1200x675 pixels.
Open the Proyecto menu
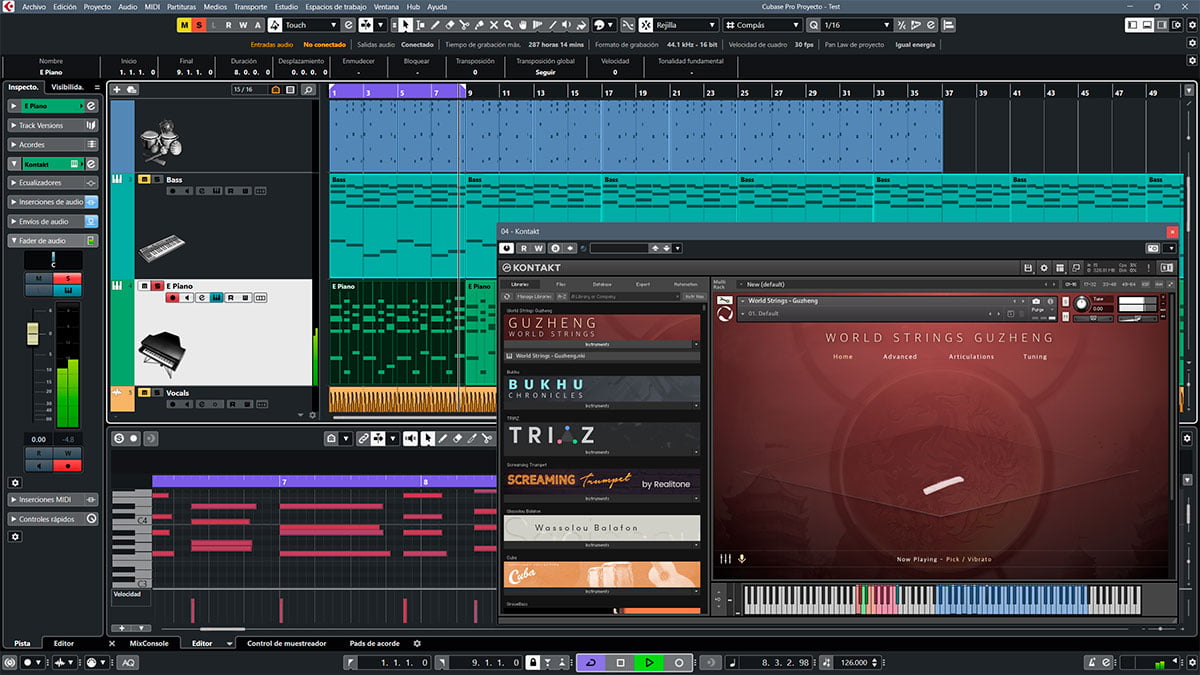point(97,6)
